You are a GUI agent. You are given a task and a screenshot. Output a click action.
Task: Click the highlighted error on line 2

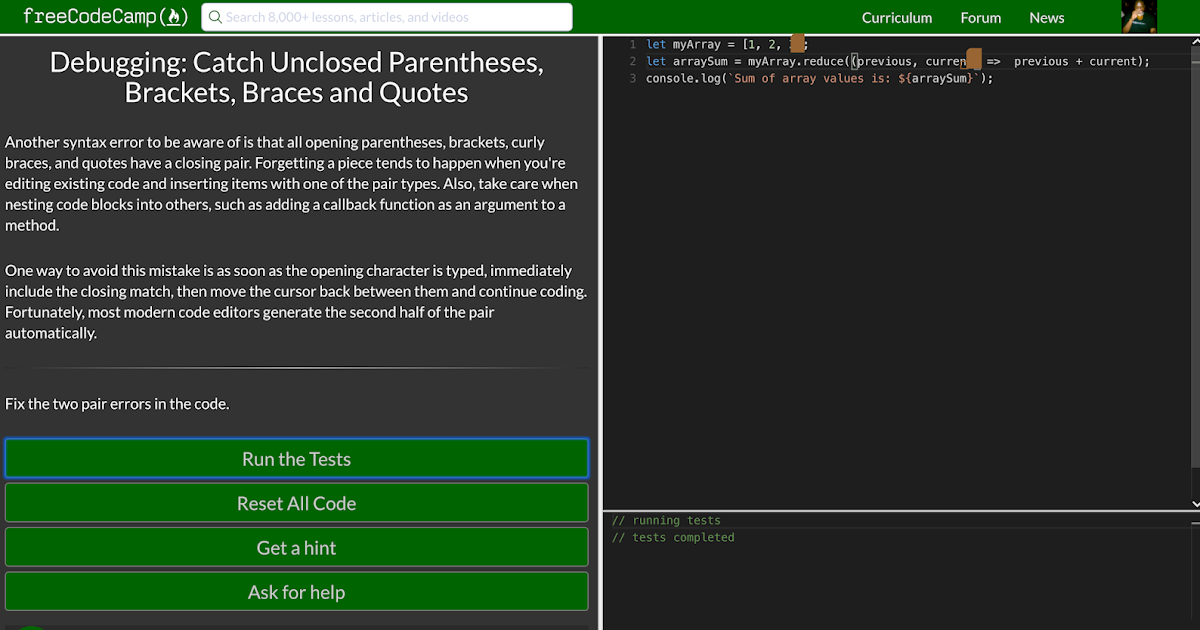coord(973,61)
